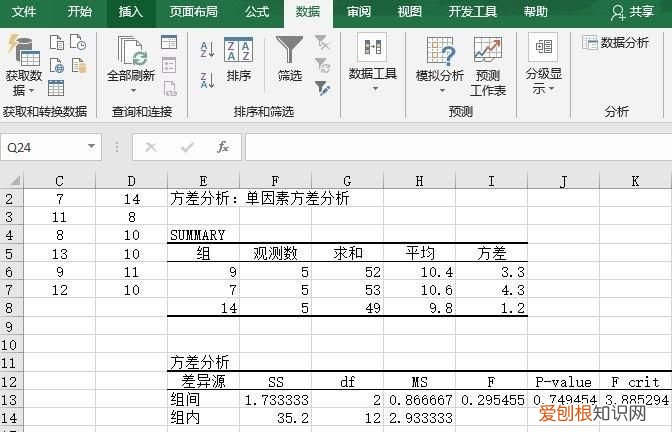
Task: Open the Get Data (获取数据) icon
Action: click(24, 51)
